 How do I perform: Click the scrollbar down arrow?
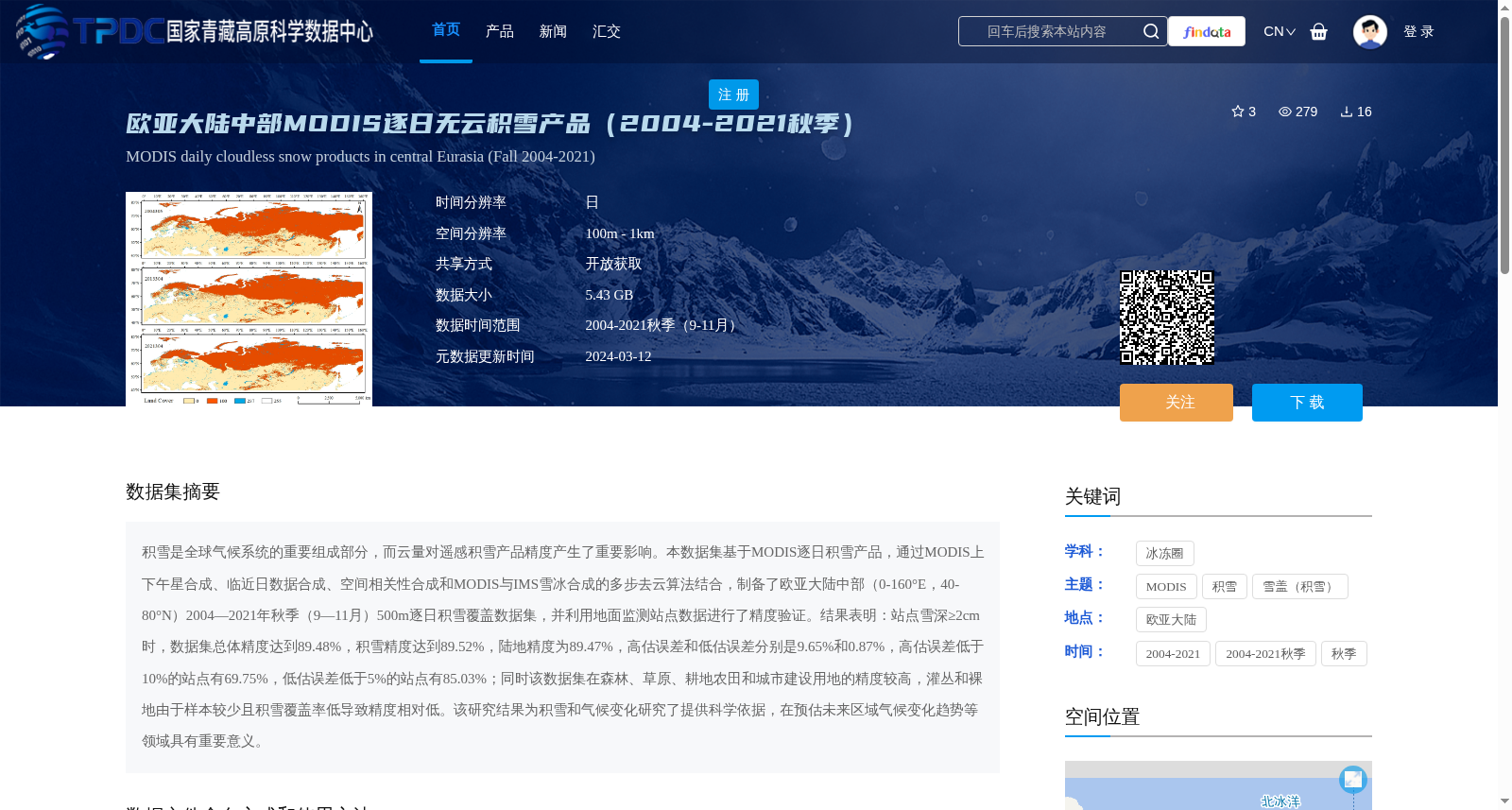(x=1504, y=801)
